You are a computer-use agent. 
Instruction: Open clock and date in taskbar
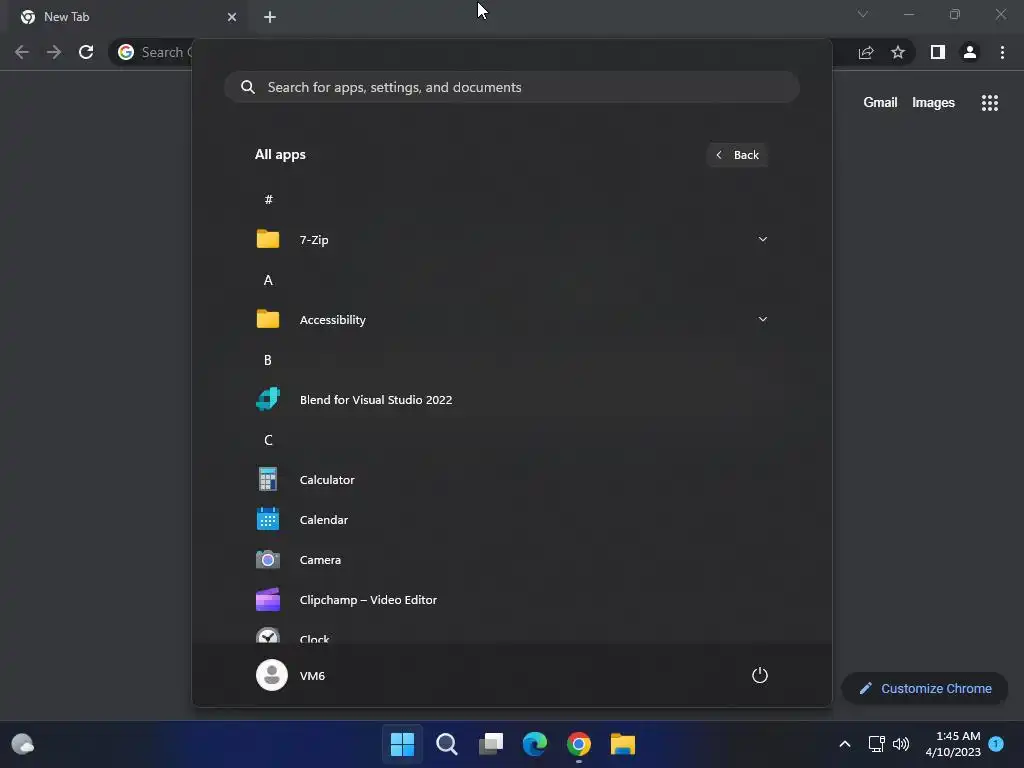click(x=953, y=744)
